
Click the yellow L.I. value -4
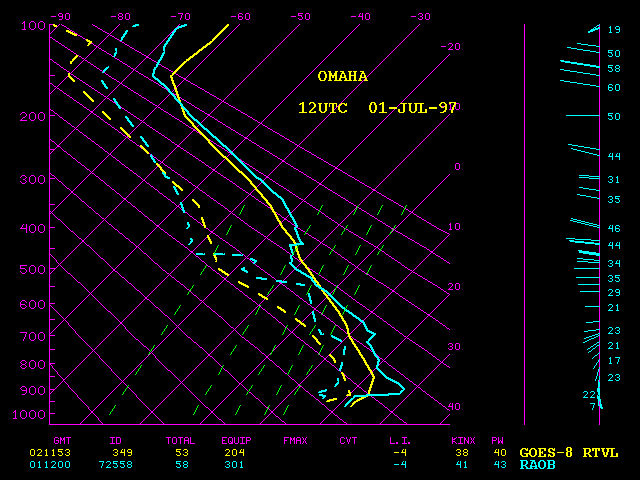(400, 453)
